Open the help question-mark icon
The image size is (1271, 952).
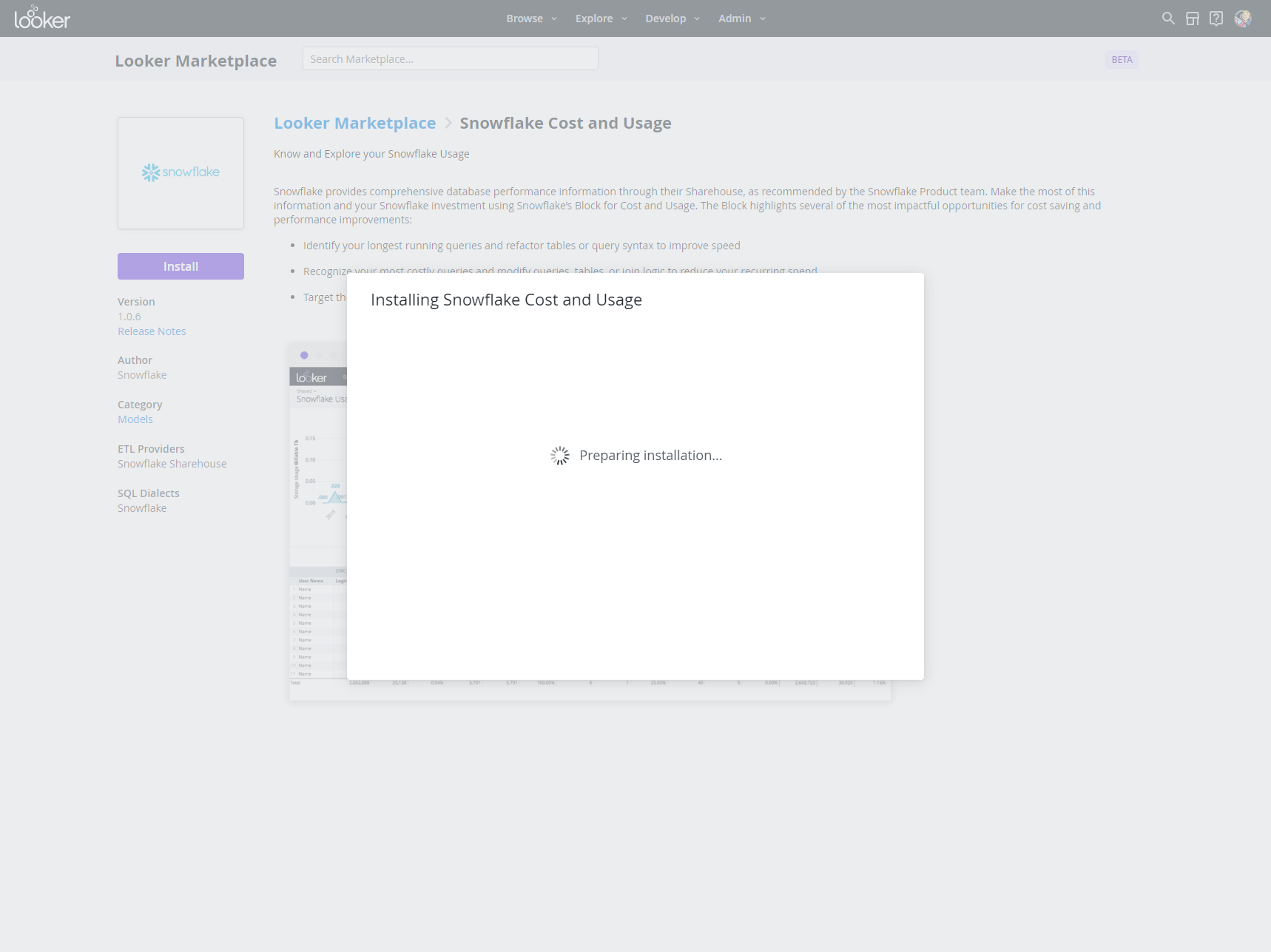coord(1216,18)
